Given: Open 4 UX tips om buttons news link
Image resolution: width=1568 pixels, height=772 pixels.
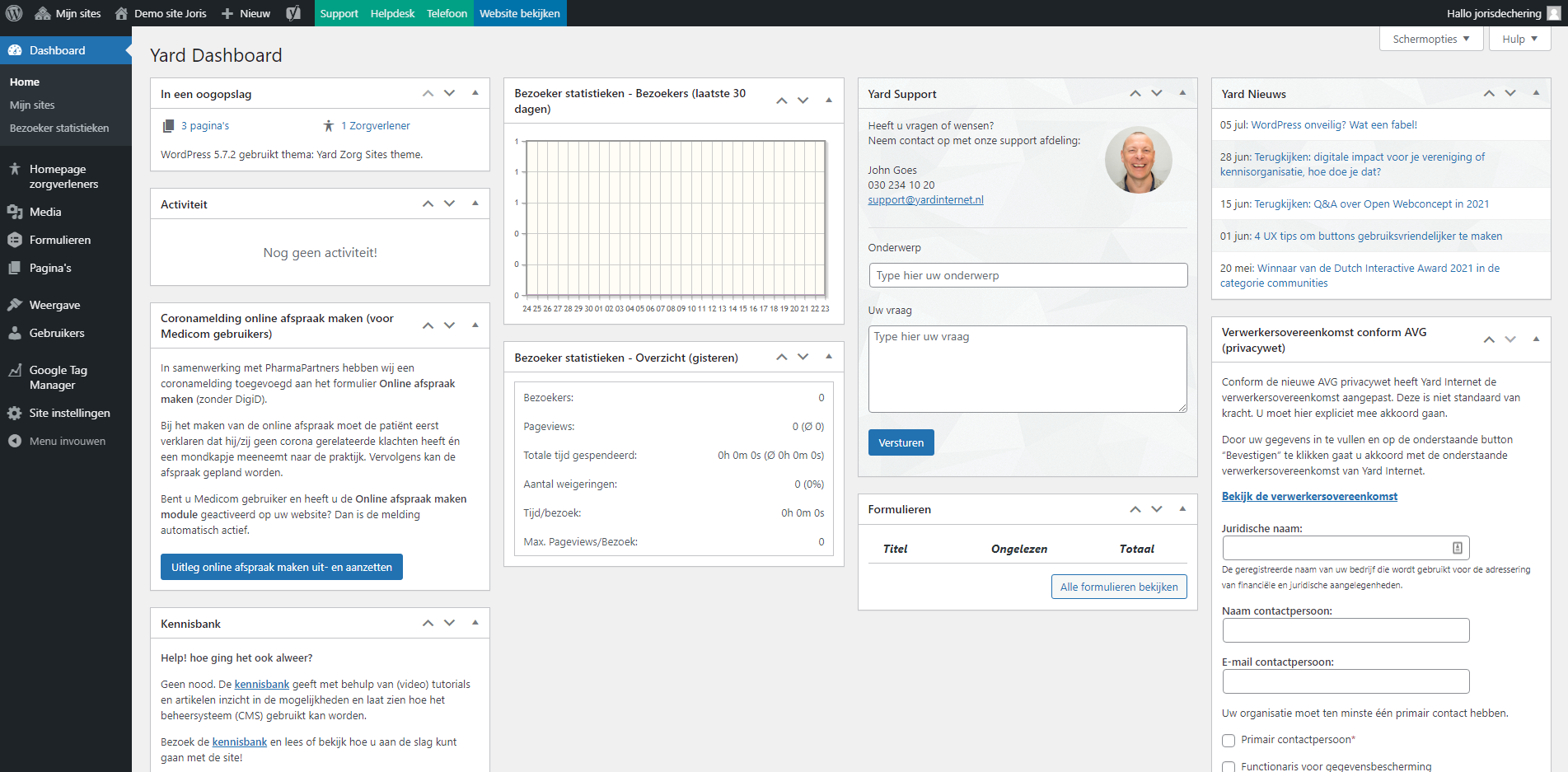Looking at the screenshot, I should click(x=1378, y=236).
